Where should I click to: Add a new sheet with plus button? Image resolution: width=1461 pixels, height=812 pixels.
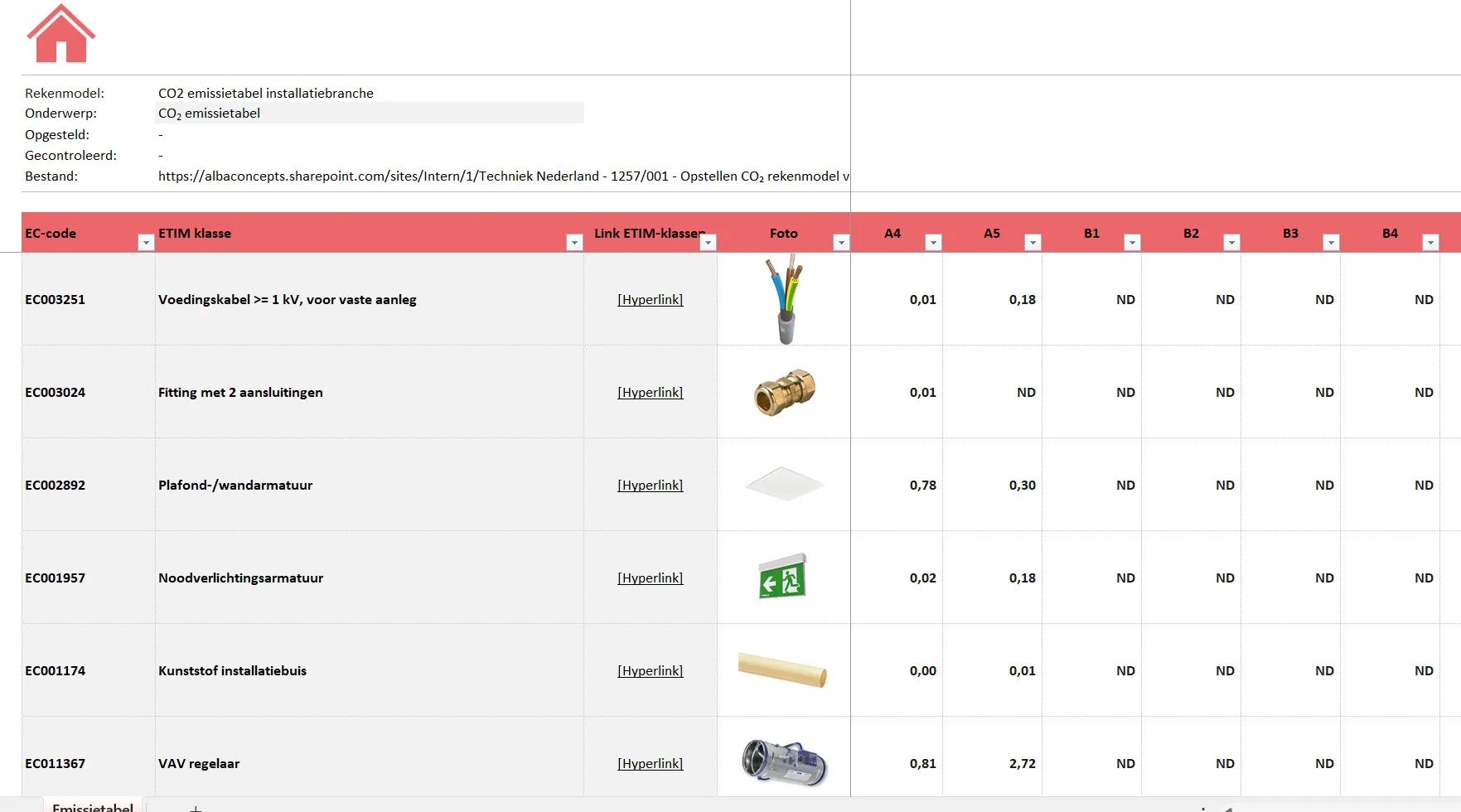tap(196, 808)
